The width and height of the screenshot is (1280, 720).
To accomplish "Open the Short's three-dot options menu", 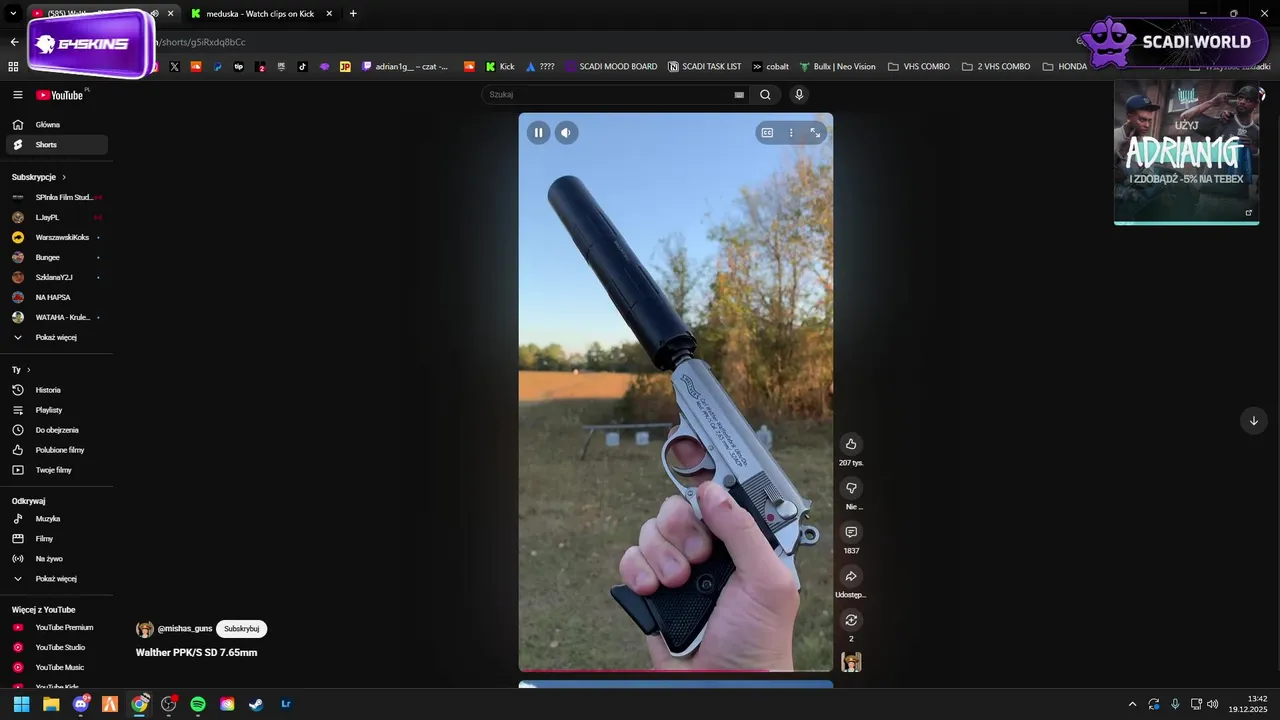I will tap(791, 133).
